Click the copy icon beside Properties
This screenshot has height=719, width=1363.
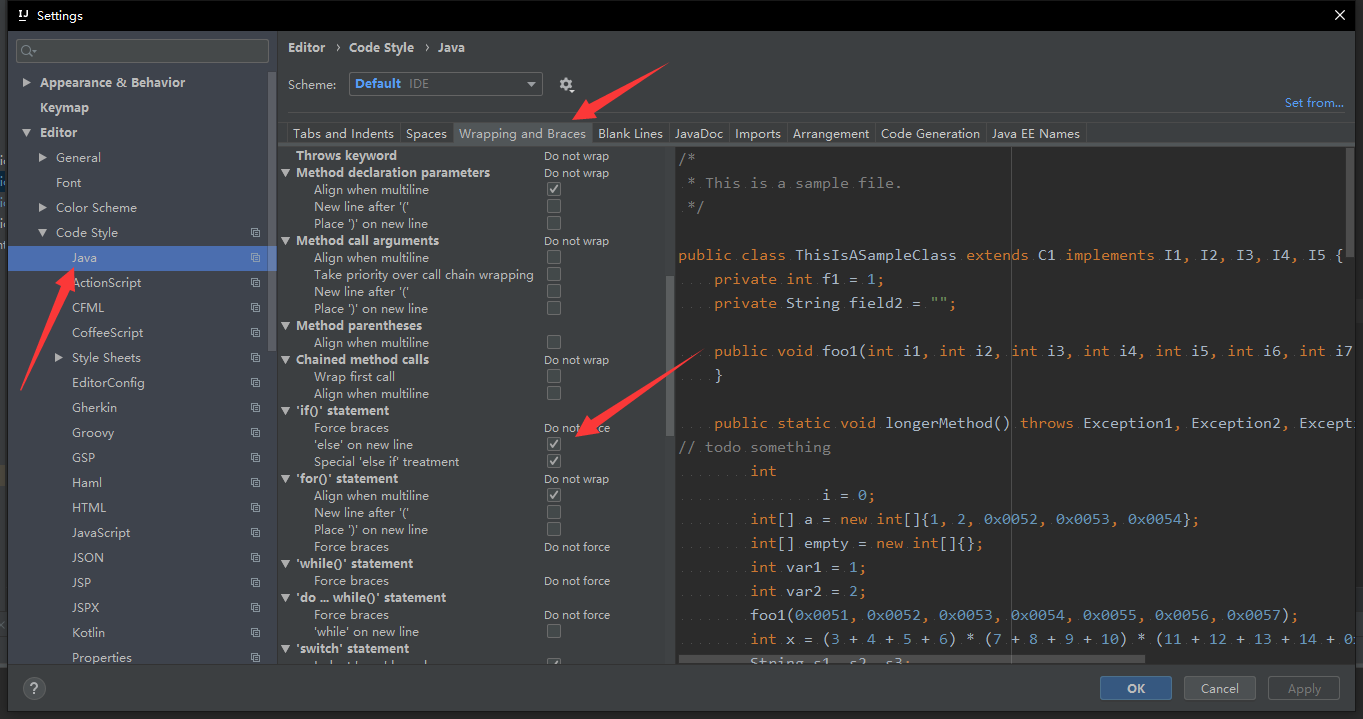(x=255, y=658)
